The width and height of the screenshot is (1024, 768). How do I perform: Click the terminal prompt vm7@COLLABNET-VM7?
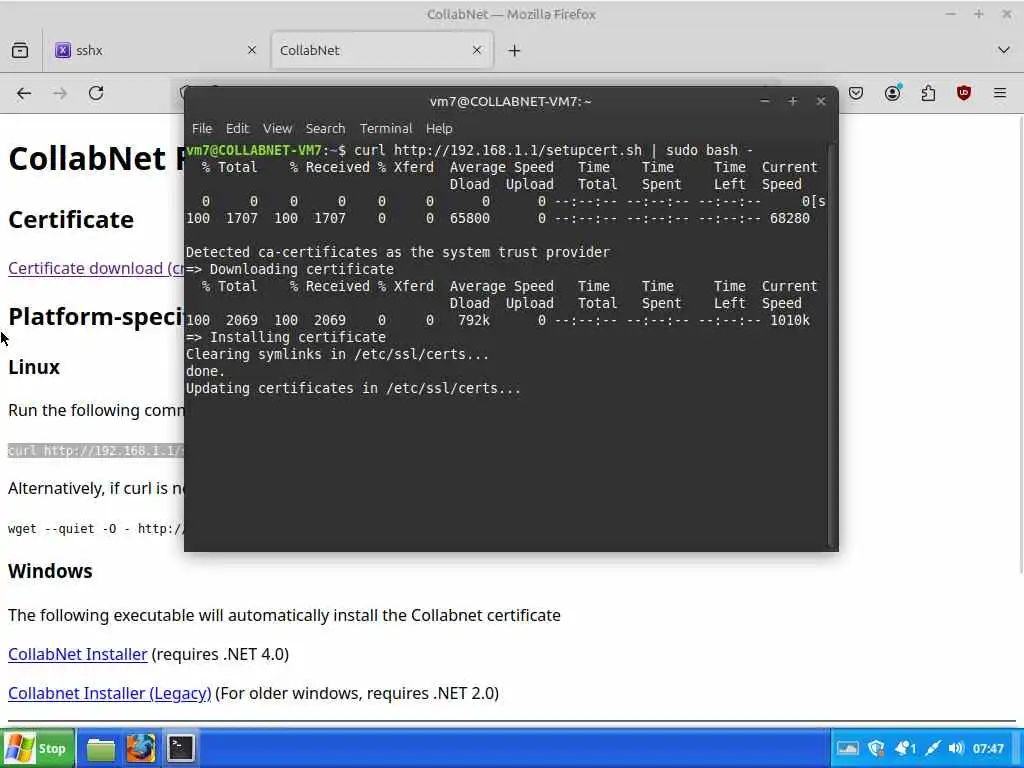(254, 150)
